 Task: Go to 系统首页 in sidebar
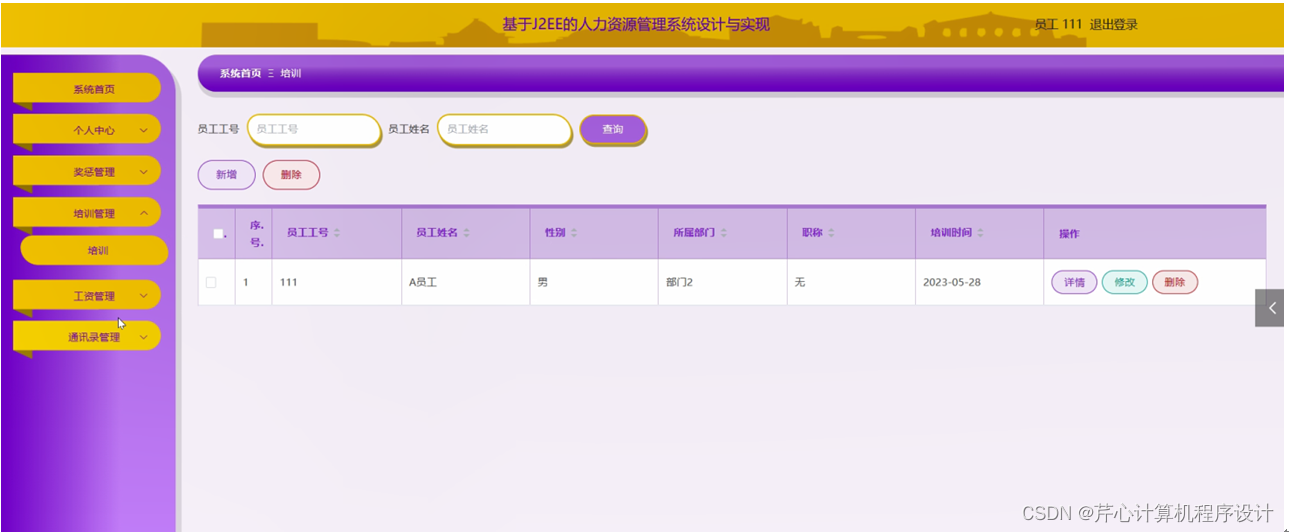pos(87,89)
